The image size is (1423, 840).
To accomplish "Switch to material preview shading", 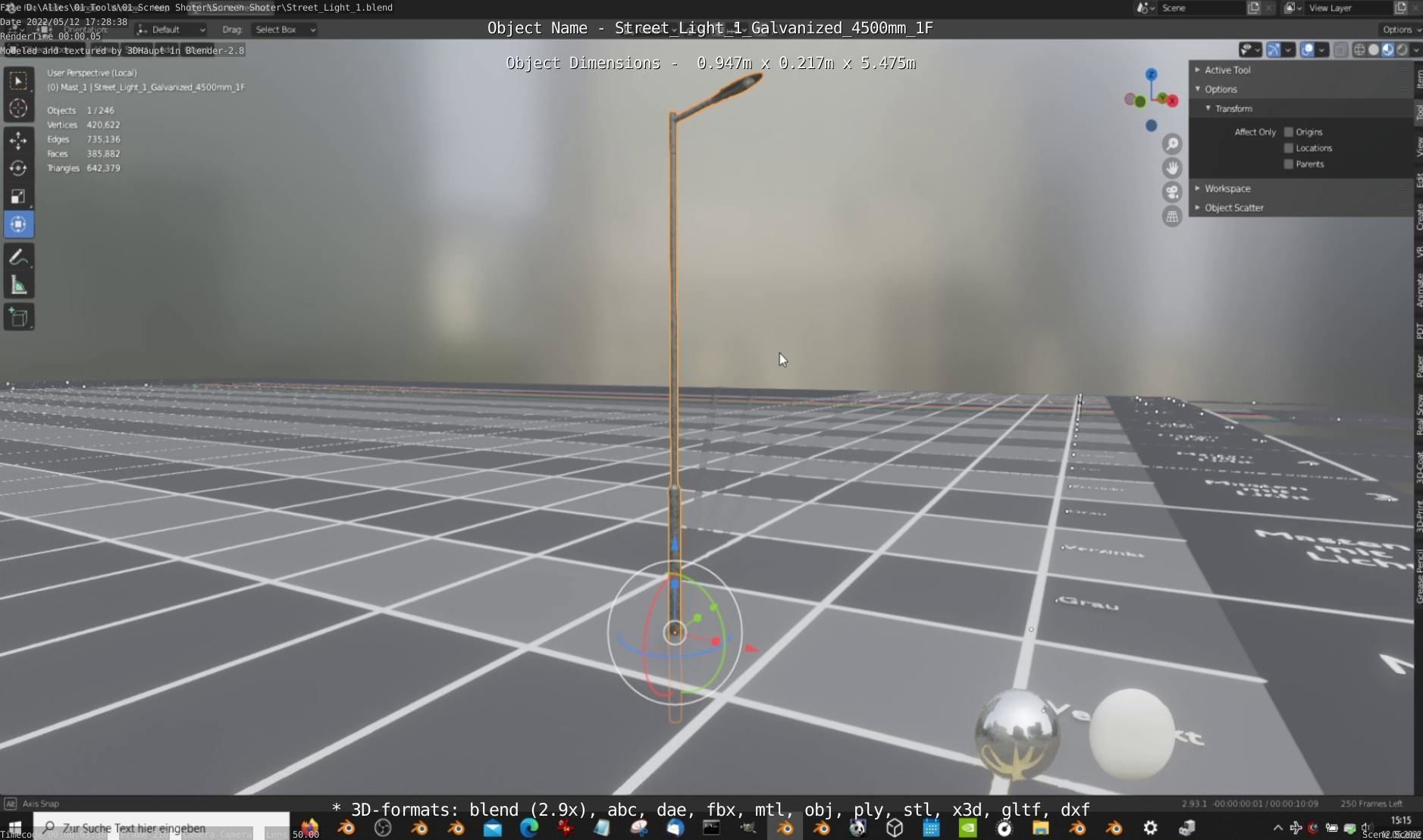I will (1388, 50).
